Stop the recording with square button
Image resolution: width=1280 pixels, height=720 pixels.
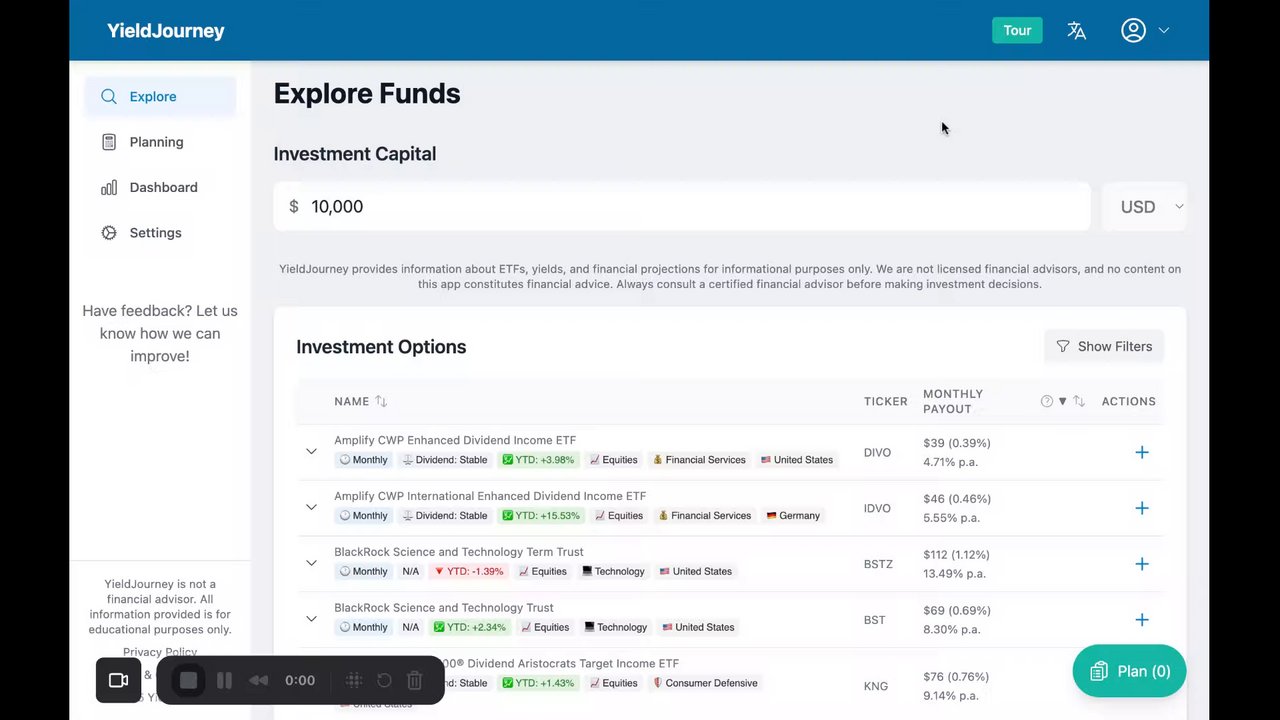pyautogui.click(x=188, y=680)
